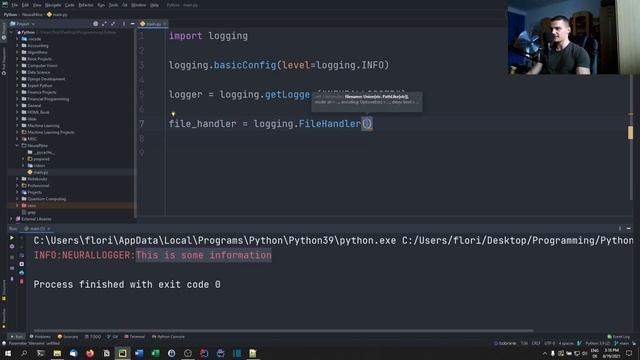Viewport: 640px width, 360px height.
Task: Click main.py in the breadcrumb bar
Action: click(x=57, y=14)
